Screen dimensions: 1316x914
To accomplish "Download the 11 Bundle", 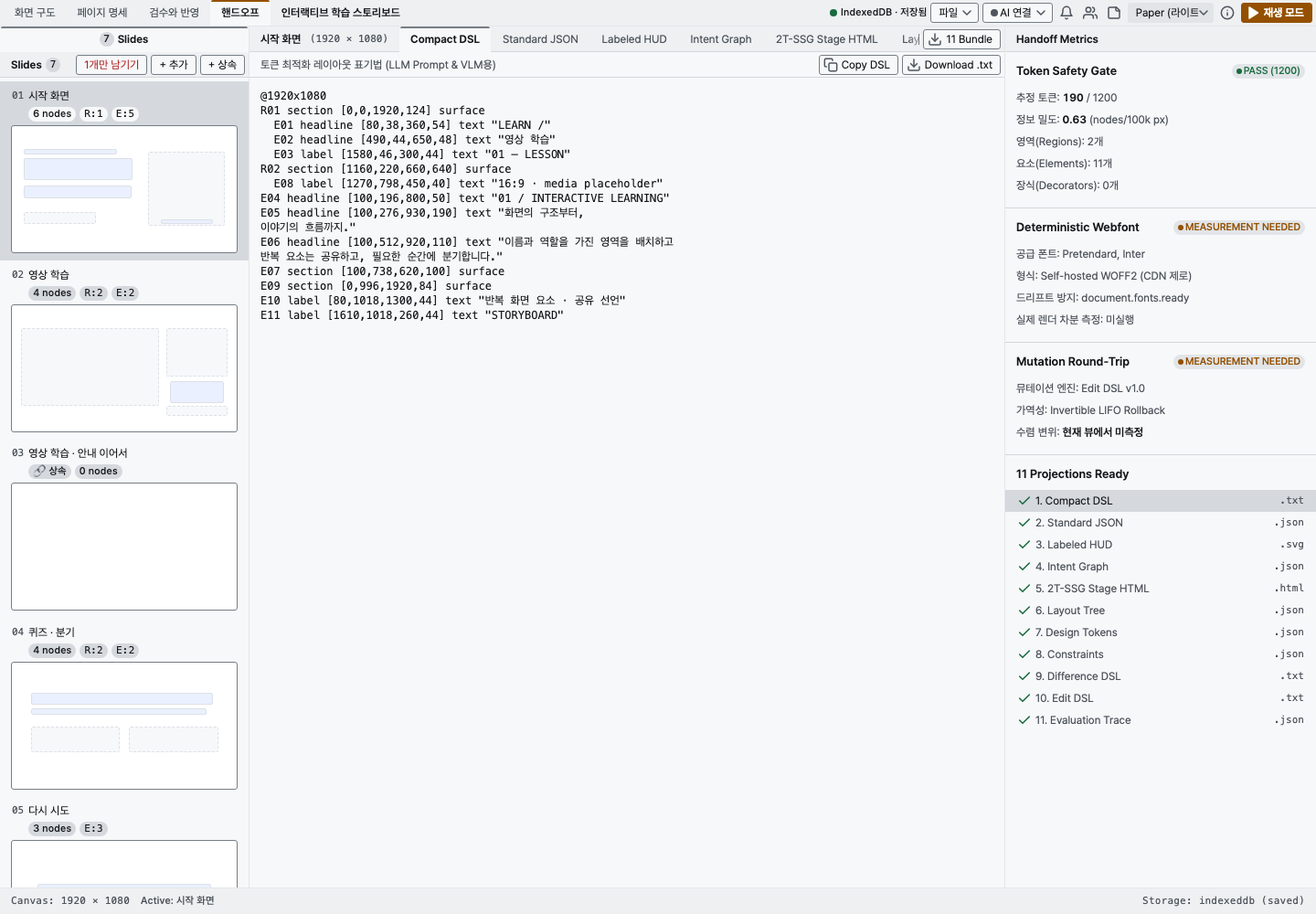I will point(961,39).
